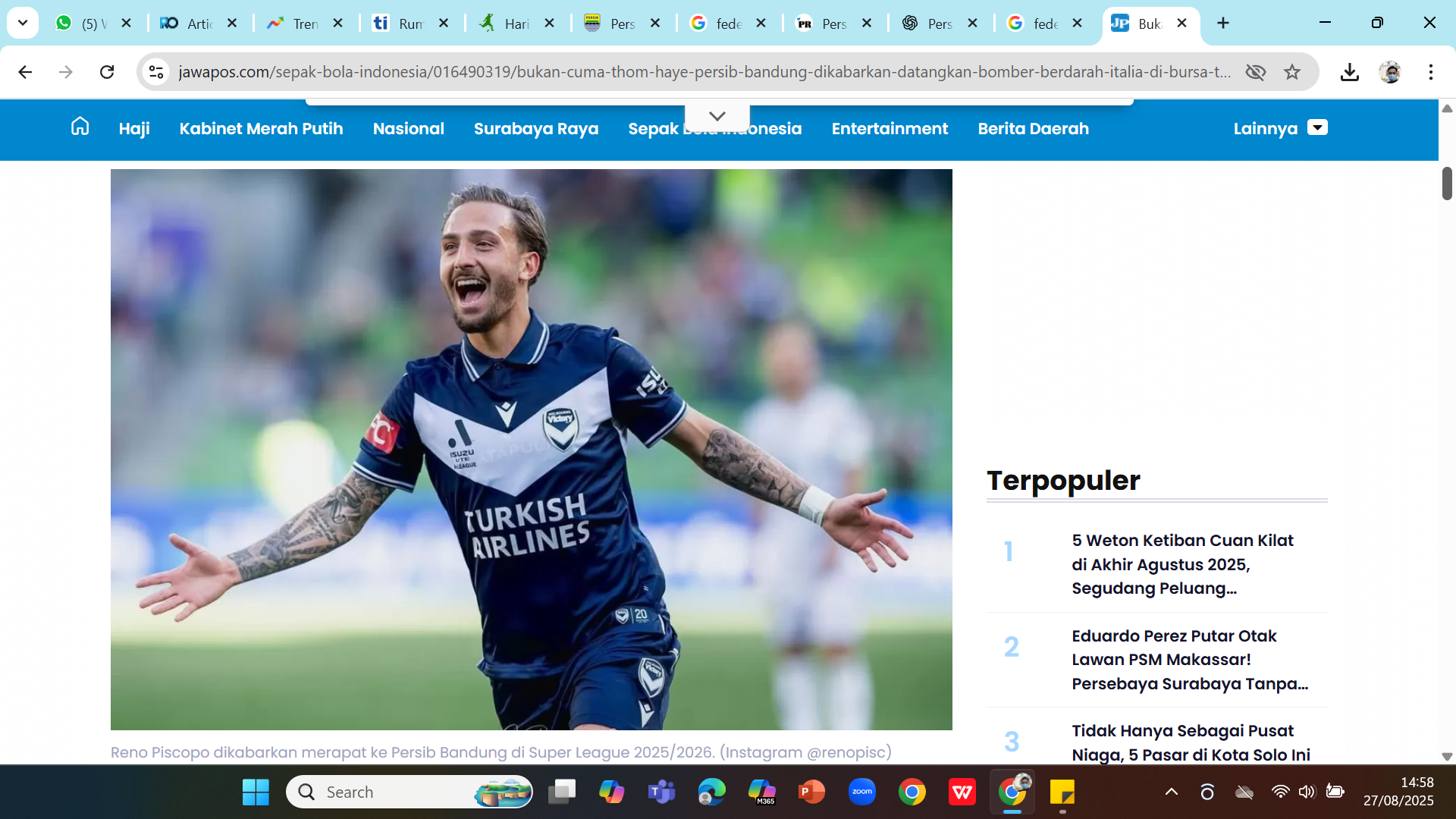Open the clock and date panel
This screenshot has width=1456, height=819.
(1398, 792)
